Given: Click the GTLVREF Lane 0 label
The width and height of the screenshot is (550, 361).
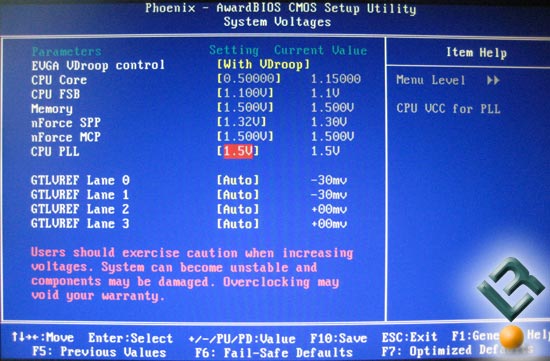Looking at the screenshot, I should click(80, 180).
